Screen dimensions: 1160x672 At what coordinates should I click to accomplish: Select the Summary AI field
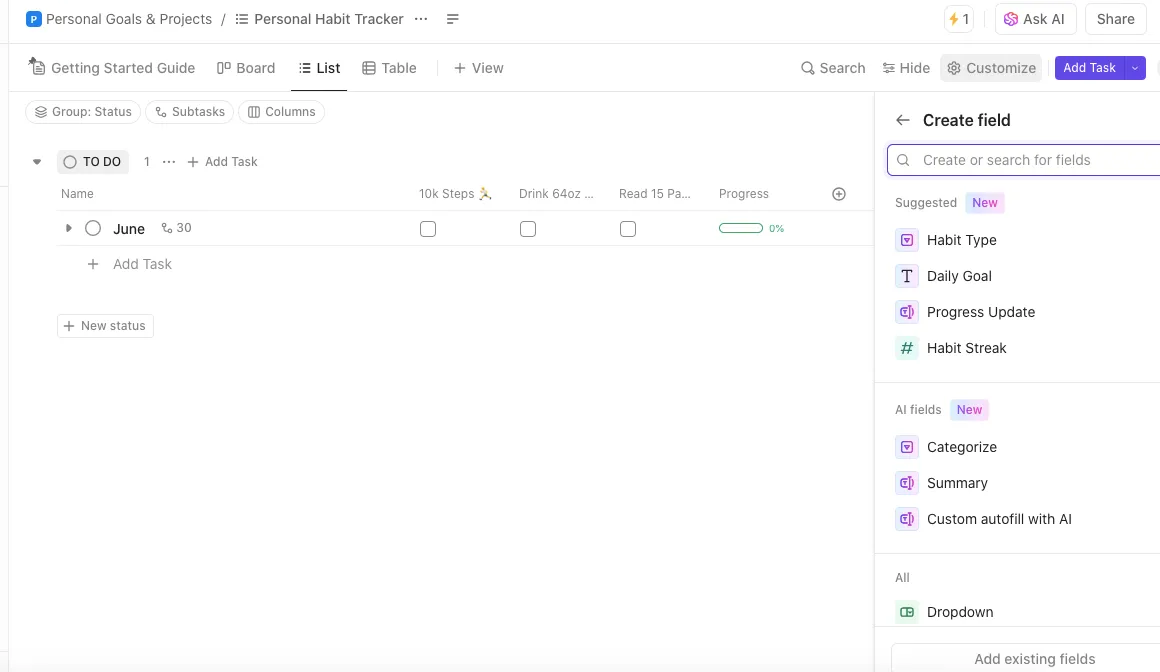point(957,483)
